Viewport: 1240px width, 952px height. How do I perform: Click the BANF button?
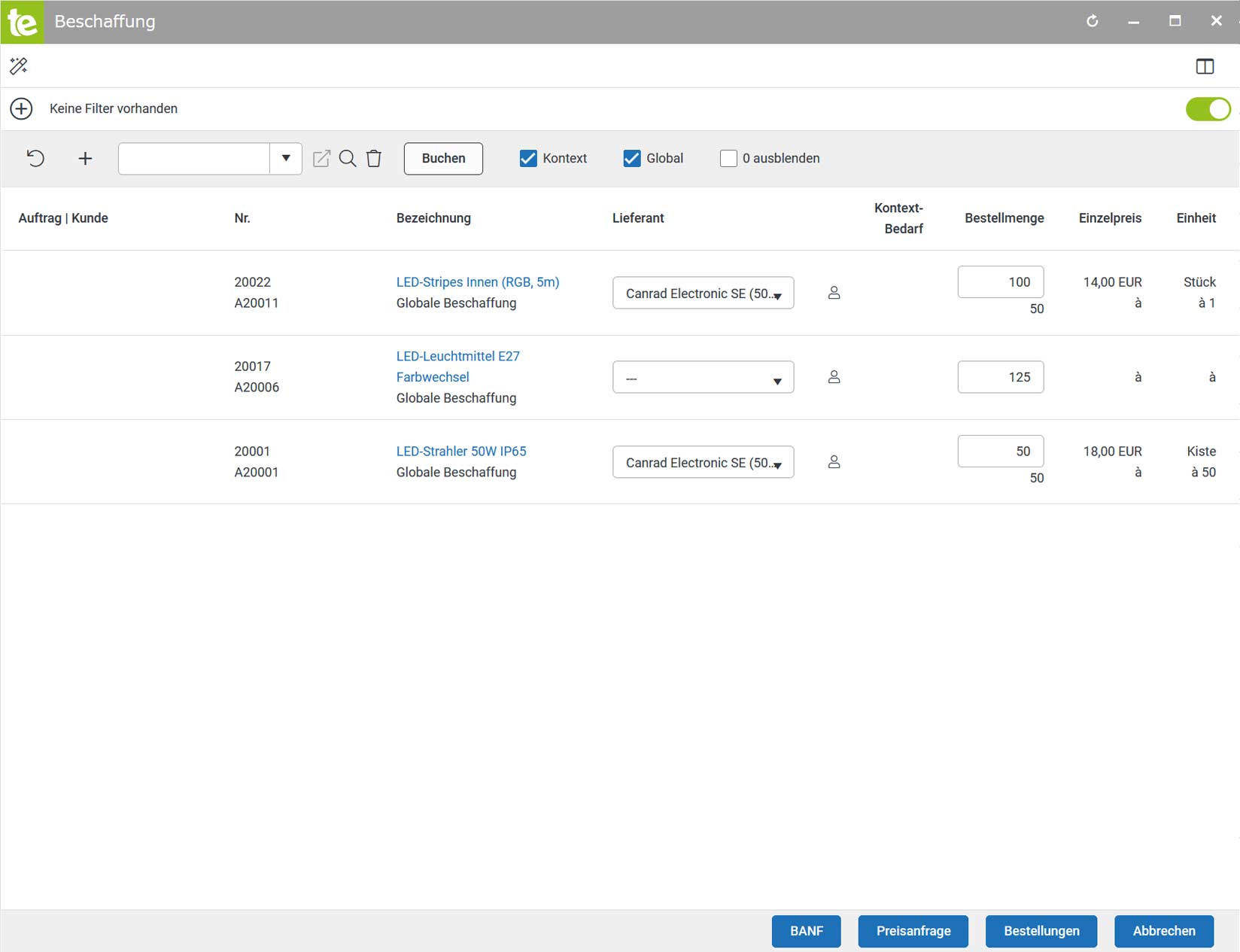[807, 931]
